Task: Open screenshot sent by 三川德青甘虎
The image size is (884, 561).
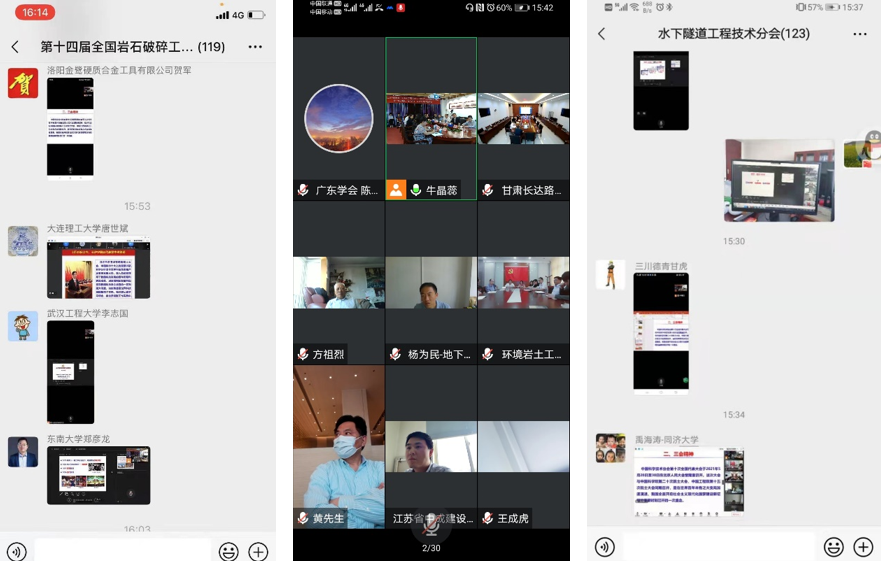Action: click(661, 333)
